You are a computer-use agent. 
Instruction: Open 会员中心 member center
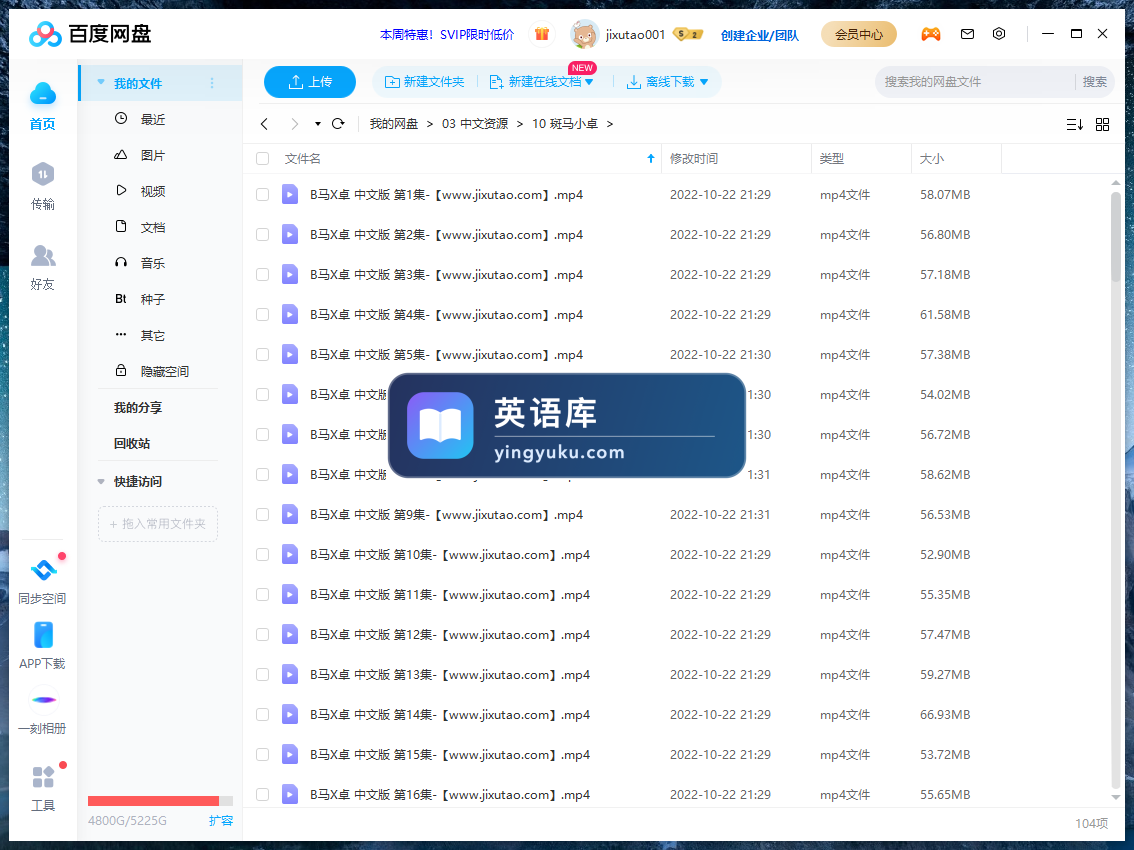click(858, 34)
